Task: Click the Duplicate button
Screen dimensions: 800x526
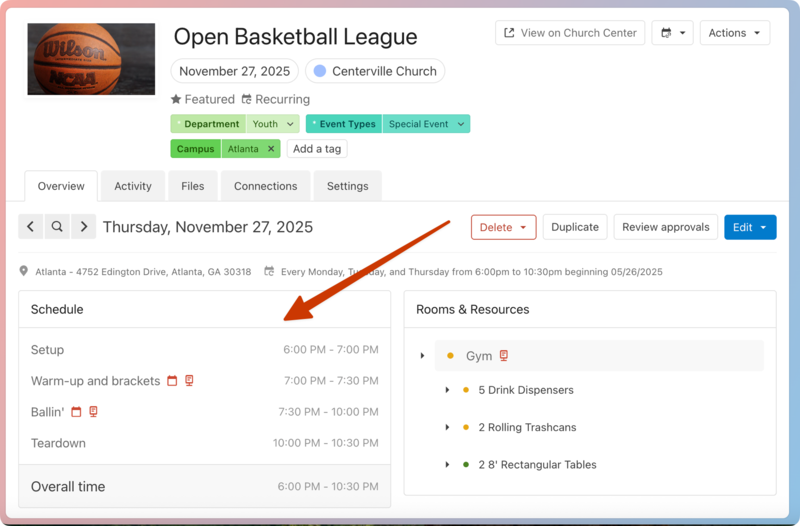Action: [575, 227]
